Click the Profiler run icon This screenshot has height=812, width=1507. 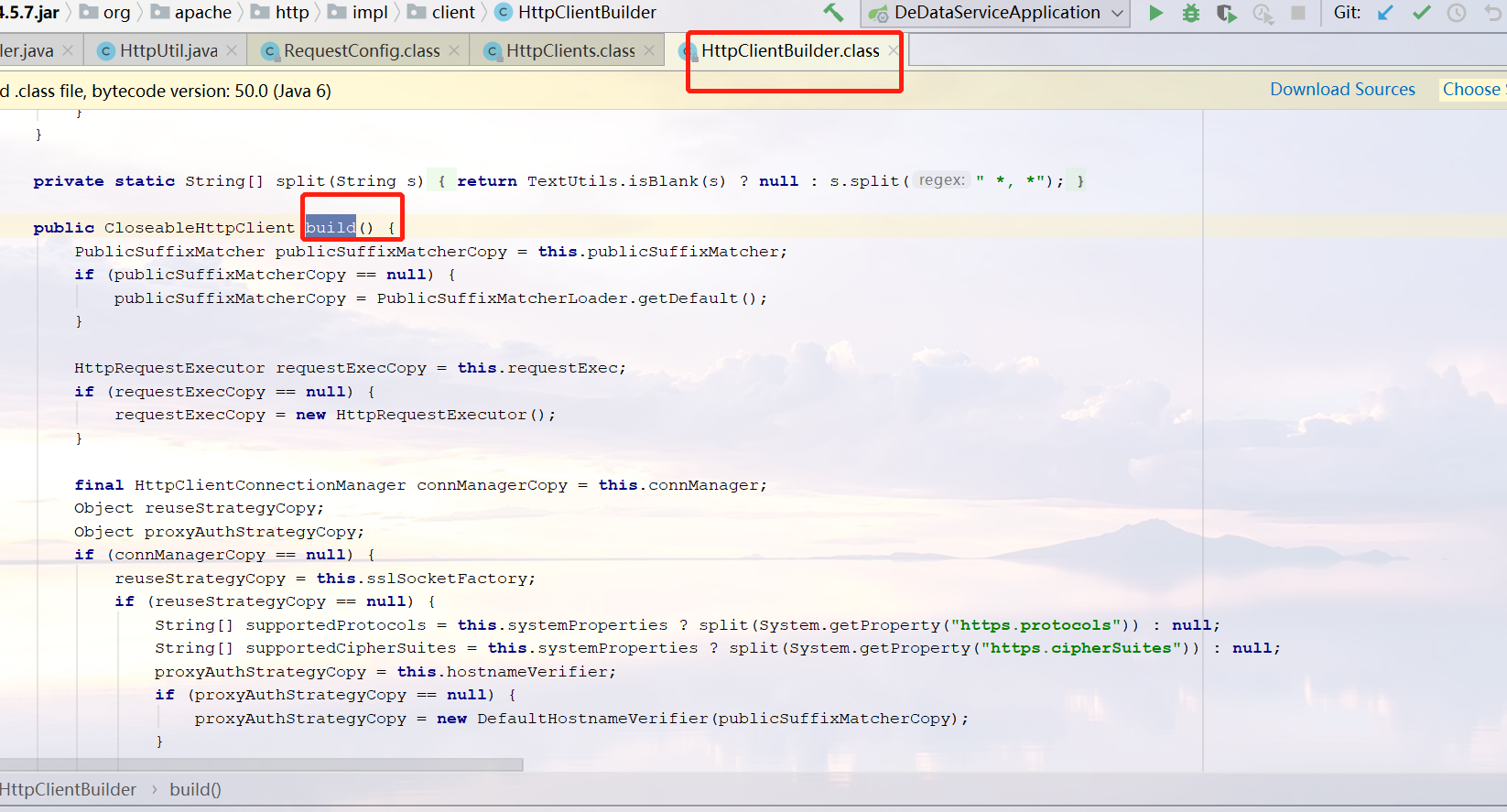1263,13
